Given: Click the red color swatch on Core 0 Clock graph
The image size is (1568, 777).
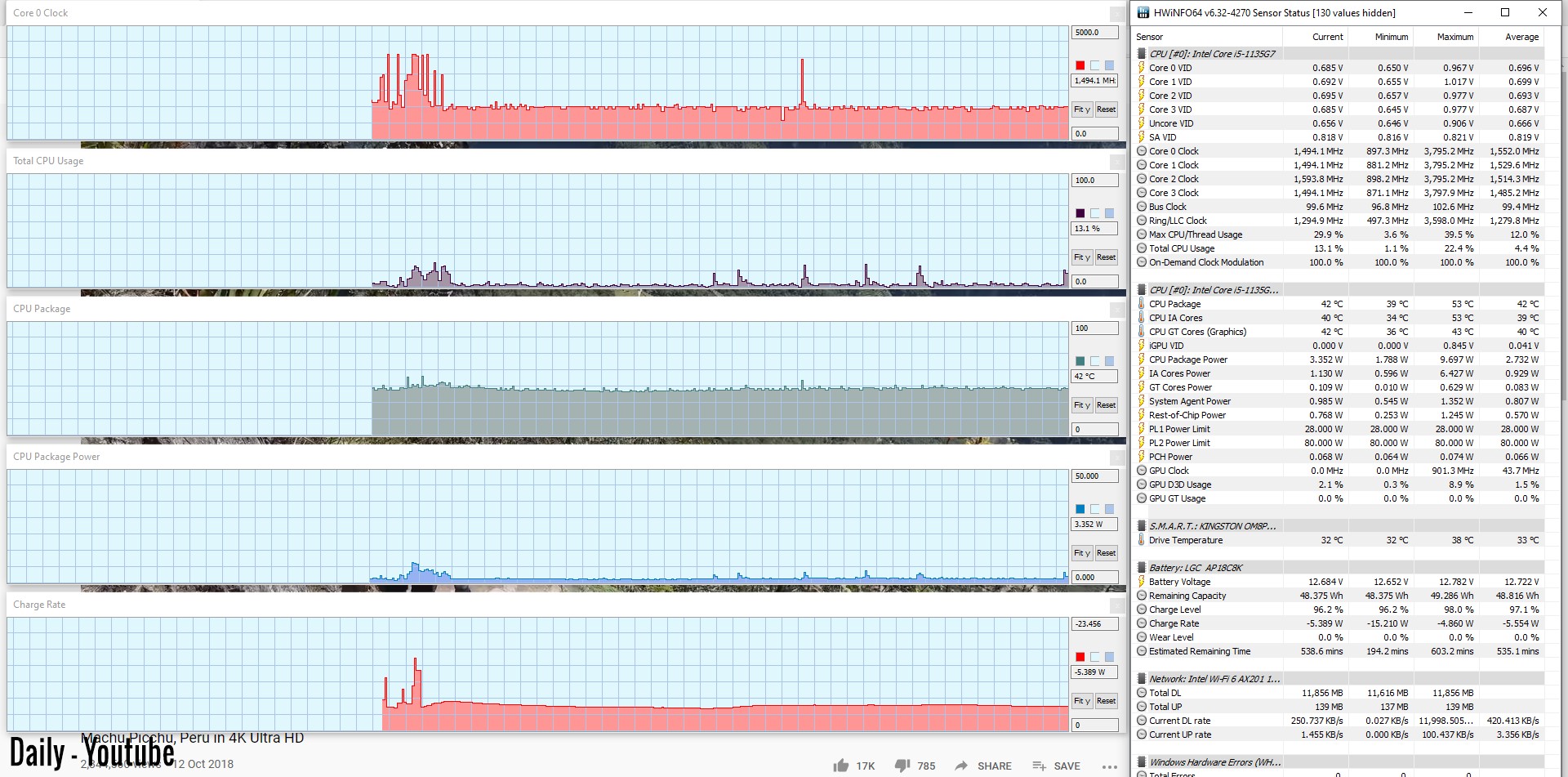Looking at the screenshot, I should click(x=1080, y=65).
